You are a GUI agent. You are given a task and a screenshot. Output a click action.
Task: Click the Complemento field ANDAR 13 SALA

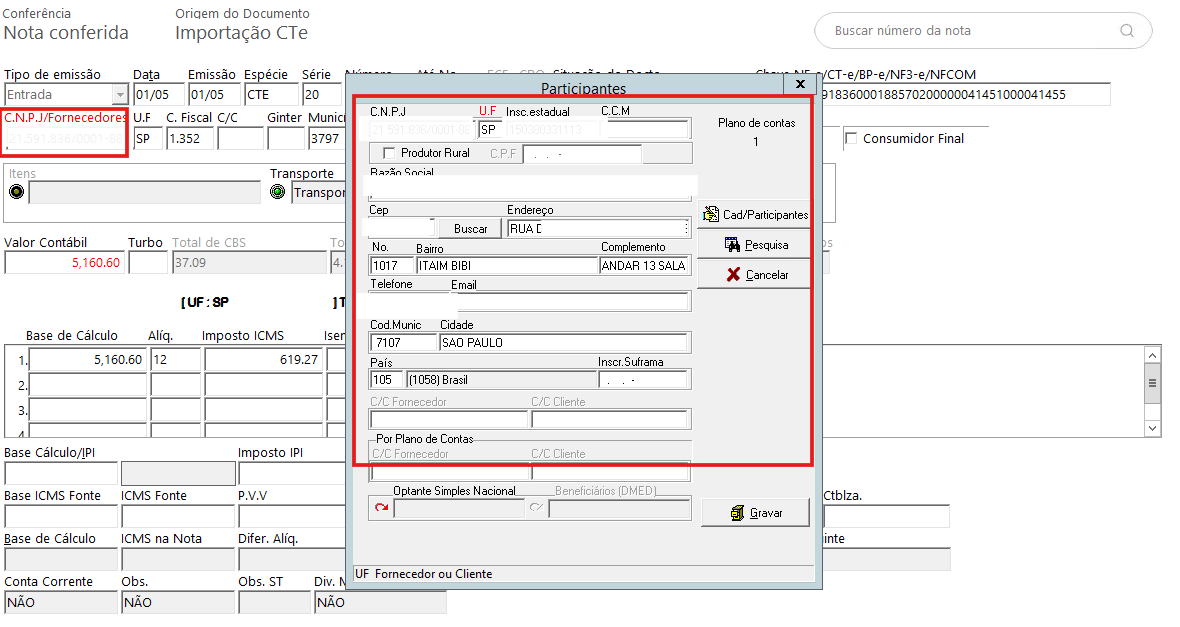coord(644,266)
